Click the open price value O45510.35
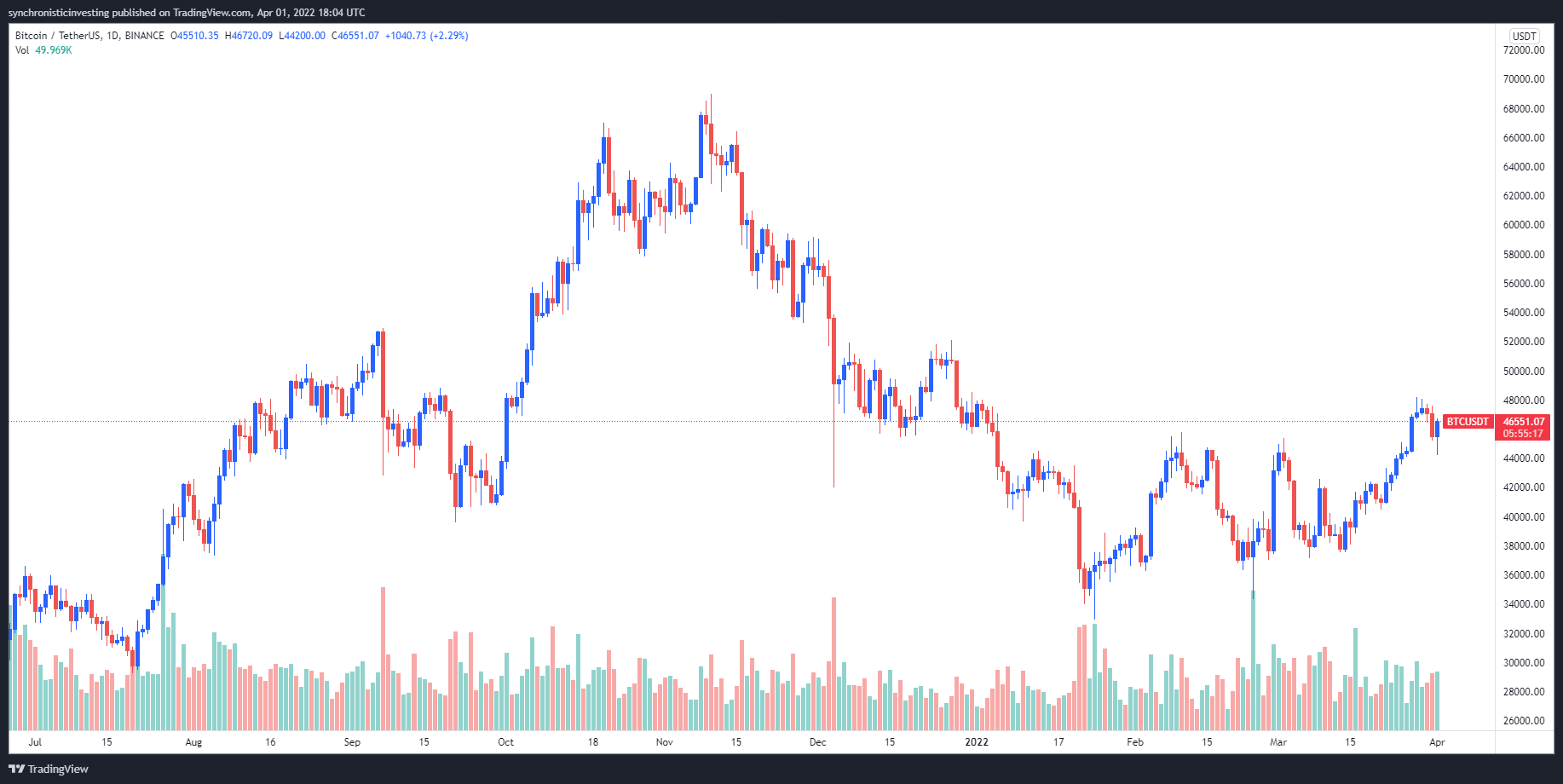The width and height of the screenshot is (1563, 784). click(x=194, y=36)
